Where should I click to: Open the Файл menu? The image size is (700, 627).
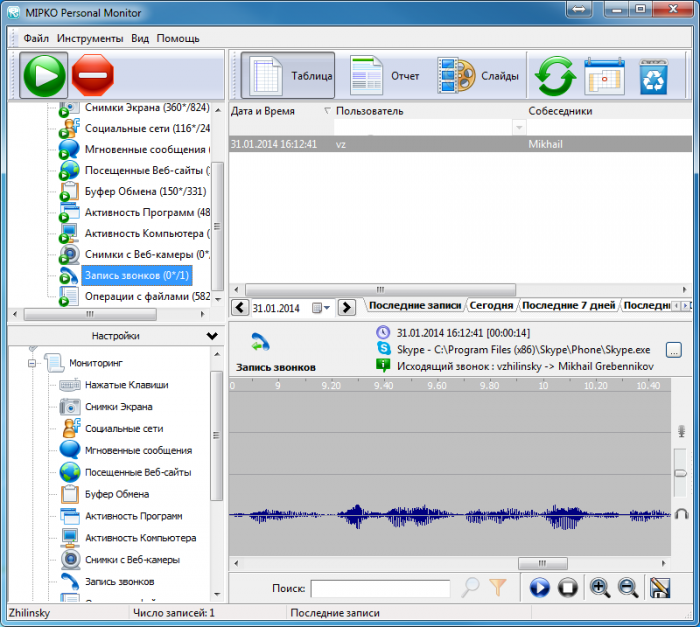[x=36, y=38]
